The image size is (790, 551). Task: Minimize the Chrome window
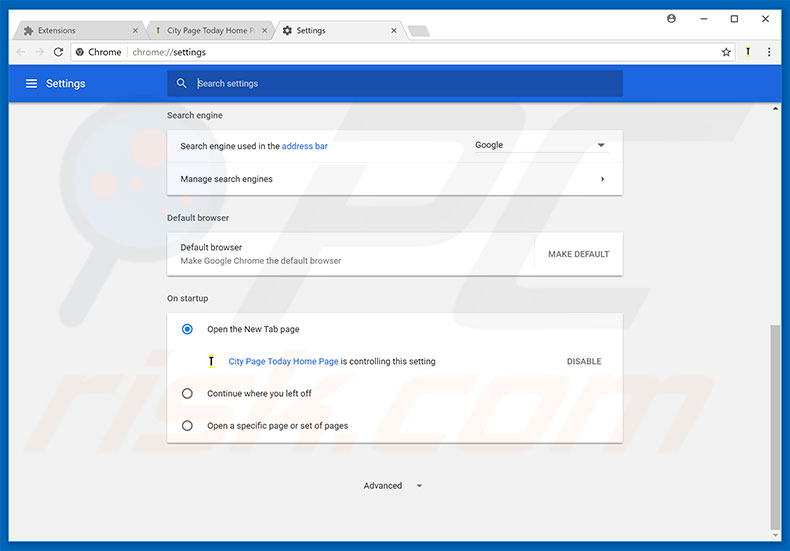point(704,19)
